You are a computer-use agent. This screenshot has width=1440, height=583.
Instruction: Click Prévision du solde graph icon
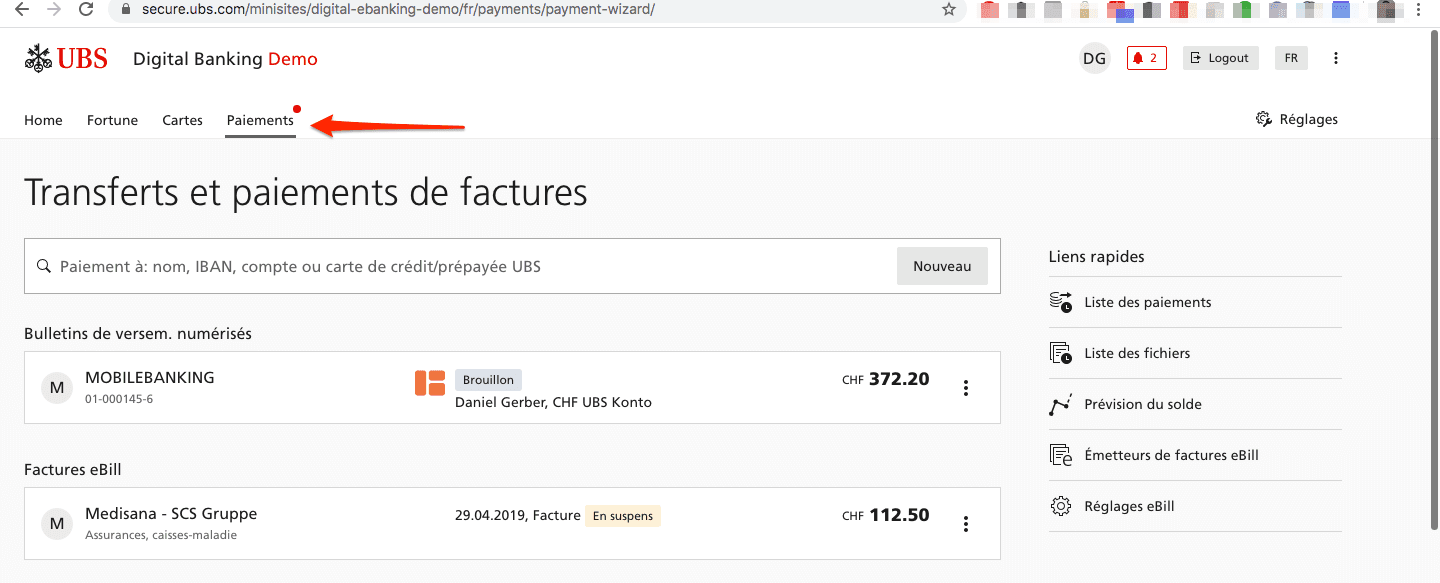point(1061,405)
